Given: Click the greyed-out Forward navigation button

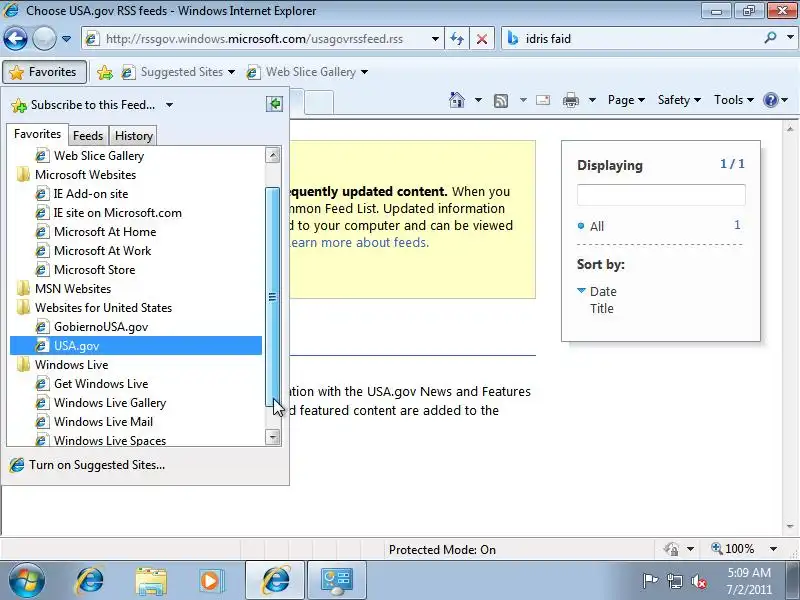Looking at the screenshot, I should tap(44, 38).
